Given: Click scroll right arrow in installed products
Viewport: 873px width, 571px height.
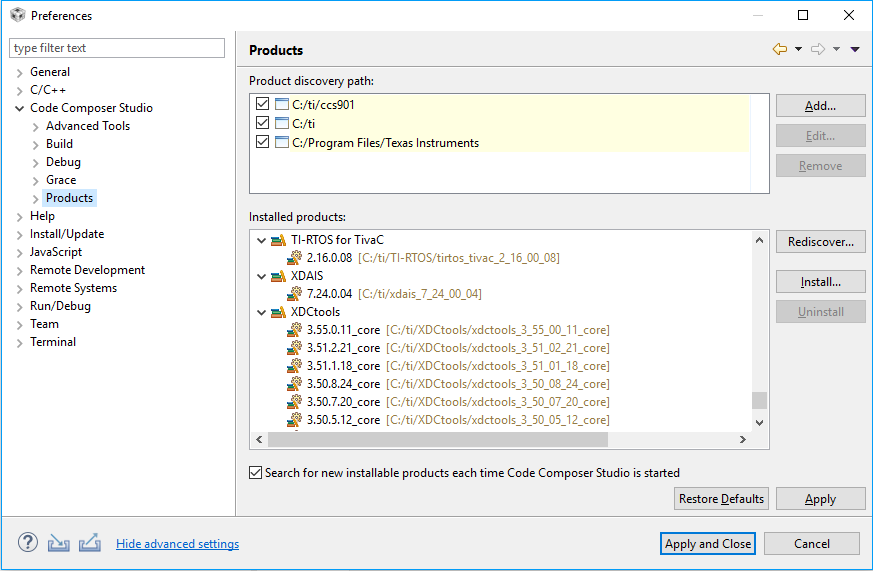Looking at the screenshot, I should (743, 439).
